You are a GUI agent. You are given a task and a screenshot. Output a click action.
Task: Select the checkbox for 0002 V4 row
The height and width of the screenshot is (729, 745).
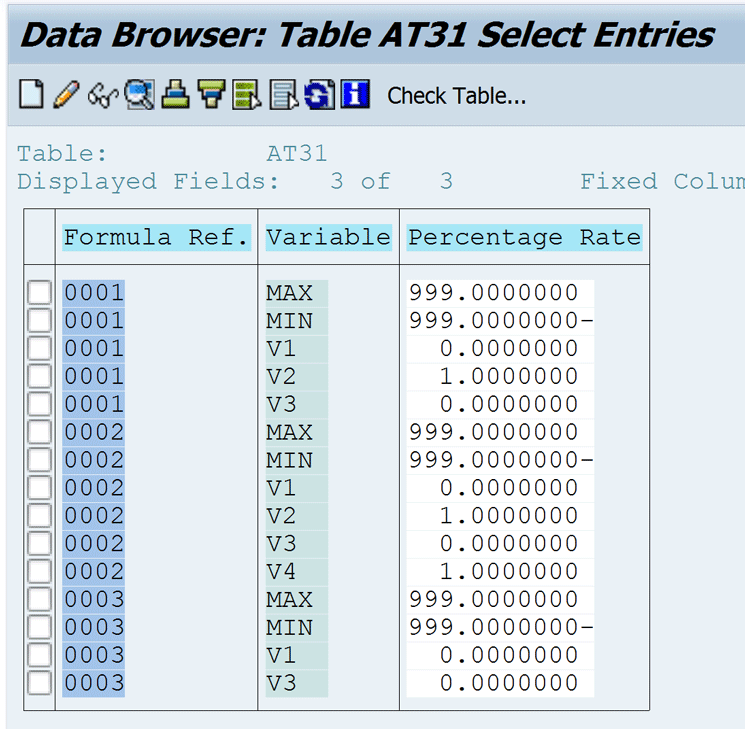pyautogui.click(x=39, y=571)
